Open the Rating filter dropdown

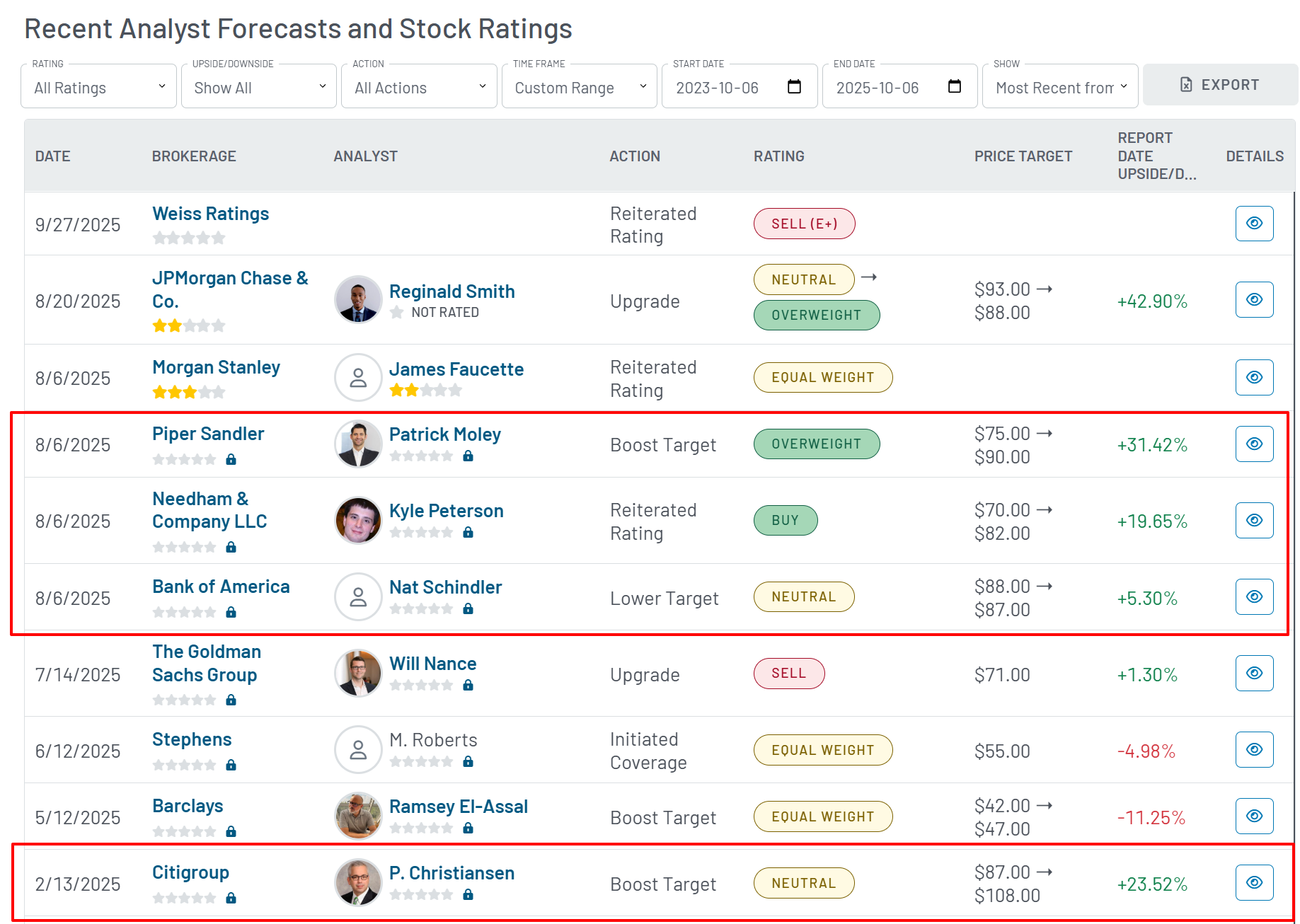click(x=99, y=86)
